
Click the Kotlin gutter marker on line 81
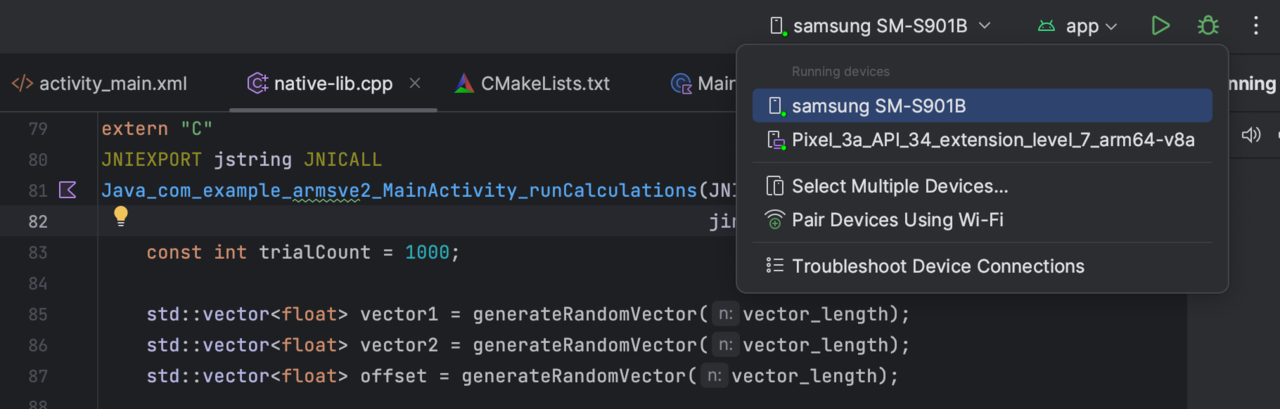click(68, 189)
